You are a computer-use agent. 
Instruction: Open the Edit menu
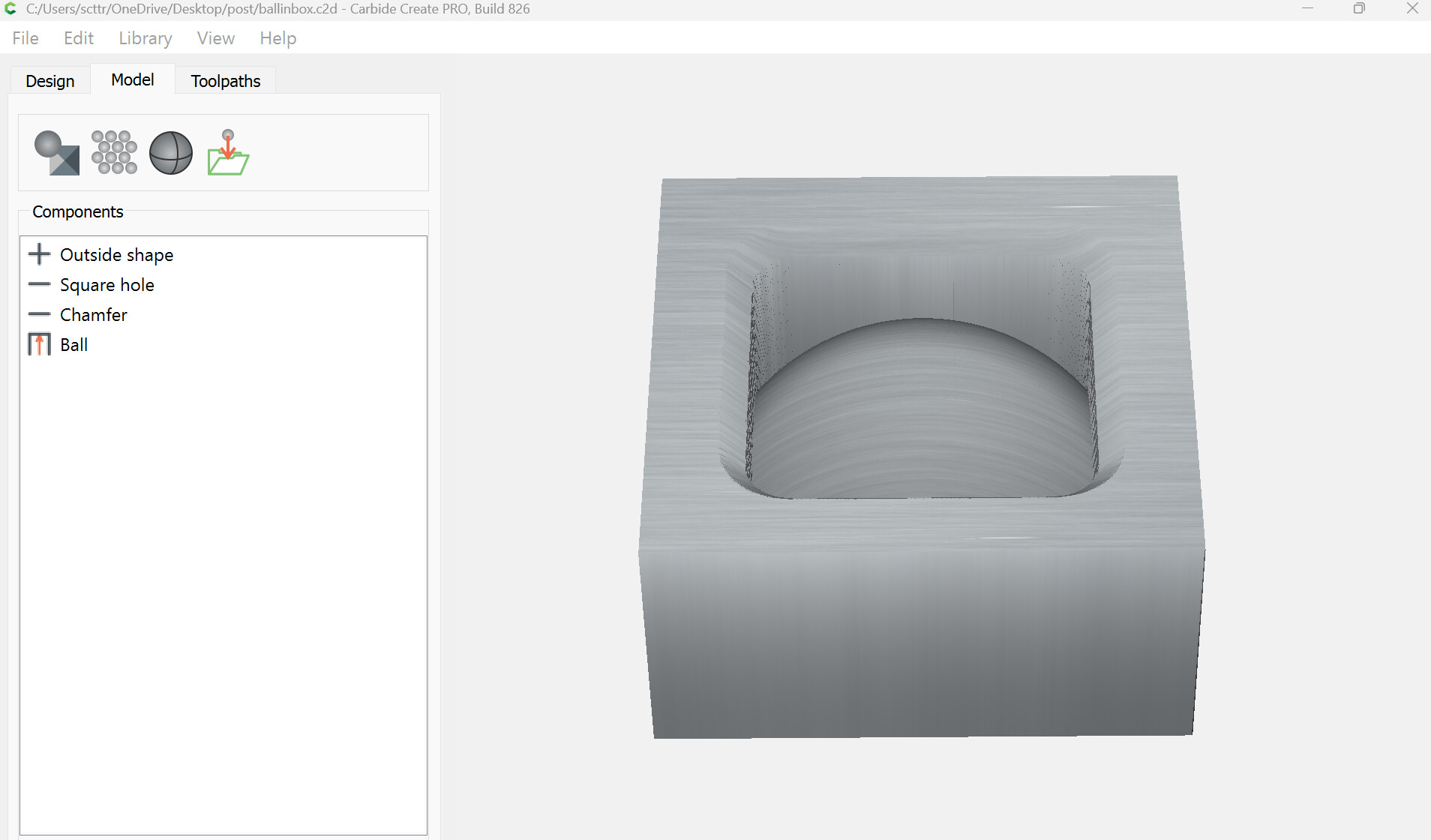point(79,38)
